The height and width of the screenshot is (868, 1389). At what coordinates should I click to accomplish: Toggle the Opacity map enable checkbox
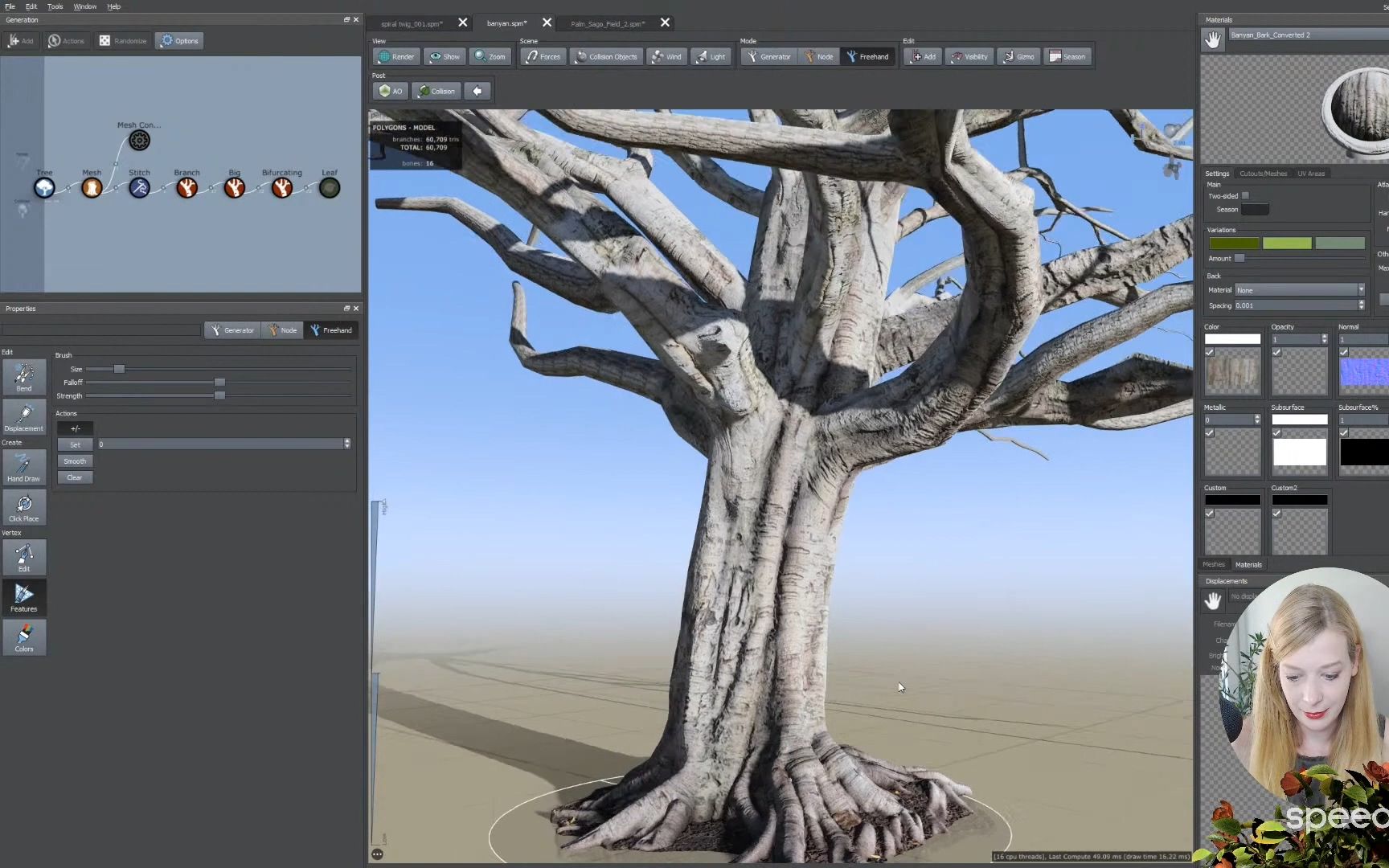click(1276, 352)
